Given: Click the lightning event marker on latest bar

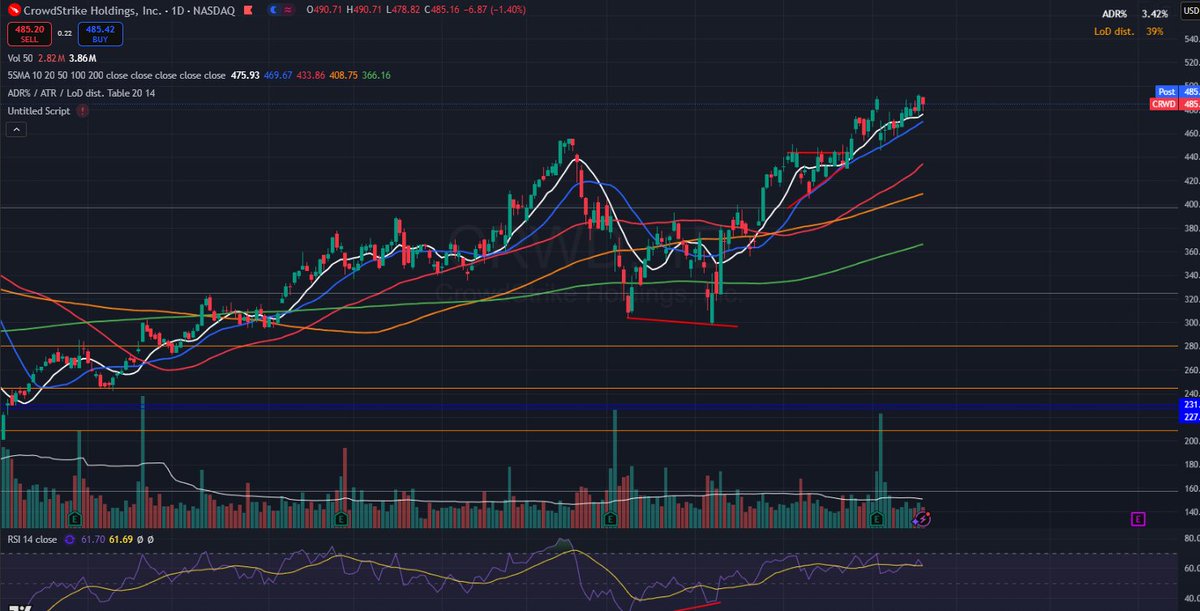Looking at the screenshot, I should [x=923, y=519].
